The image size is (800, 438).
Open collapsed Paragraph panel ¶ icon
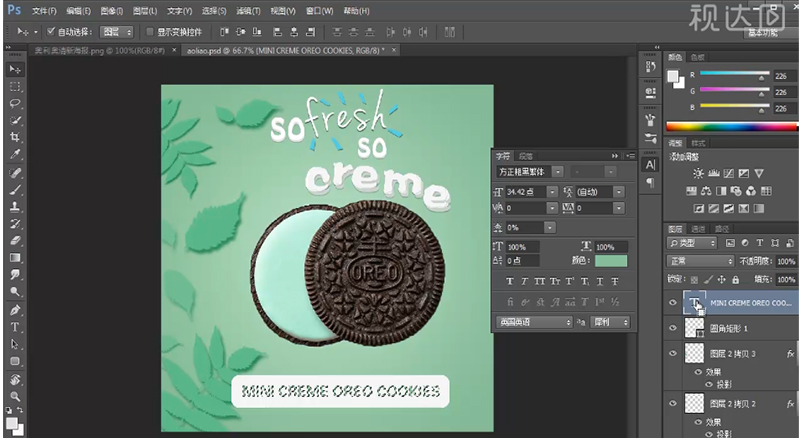tap(650, 182)
